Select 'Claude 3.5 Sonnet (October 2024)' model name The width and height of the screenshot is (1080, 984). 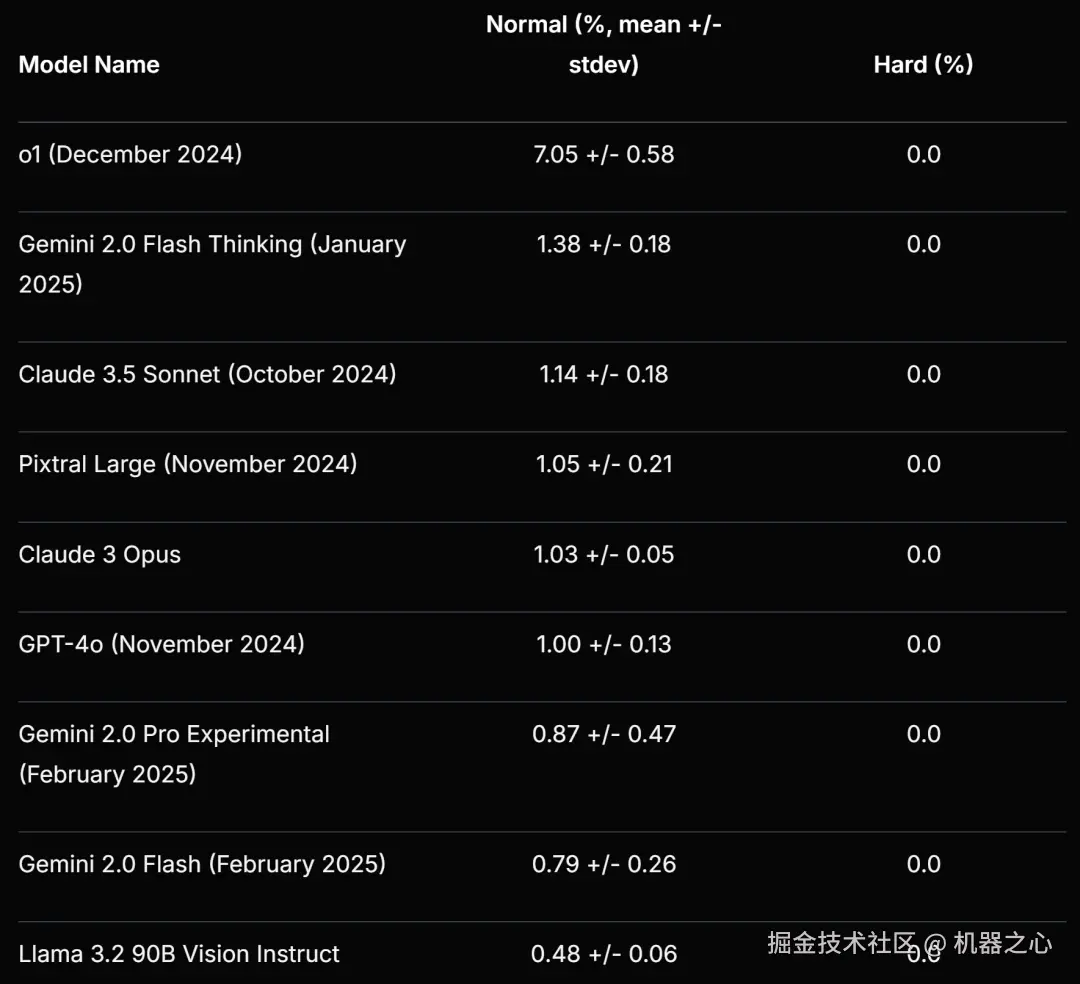click(207, 374)
